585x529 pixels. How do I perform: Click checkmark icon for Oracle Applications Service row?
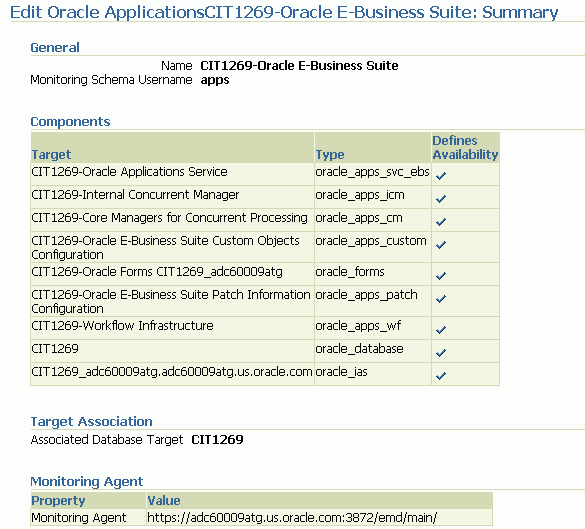(x=441, y=175)
